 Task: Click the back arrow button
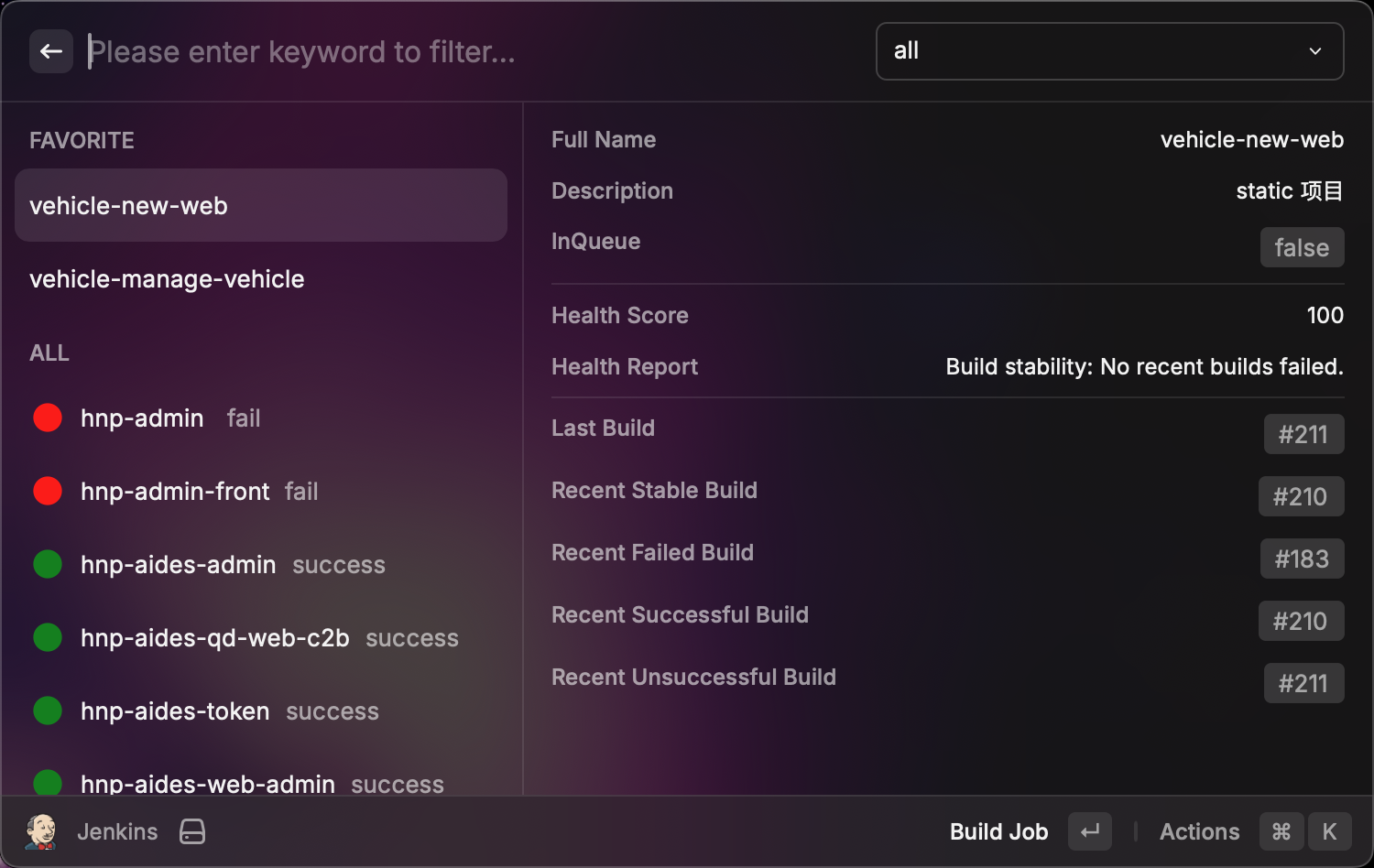51,51
